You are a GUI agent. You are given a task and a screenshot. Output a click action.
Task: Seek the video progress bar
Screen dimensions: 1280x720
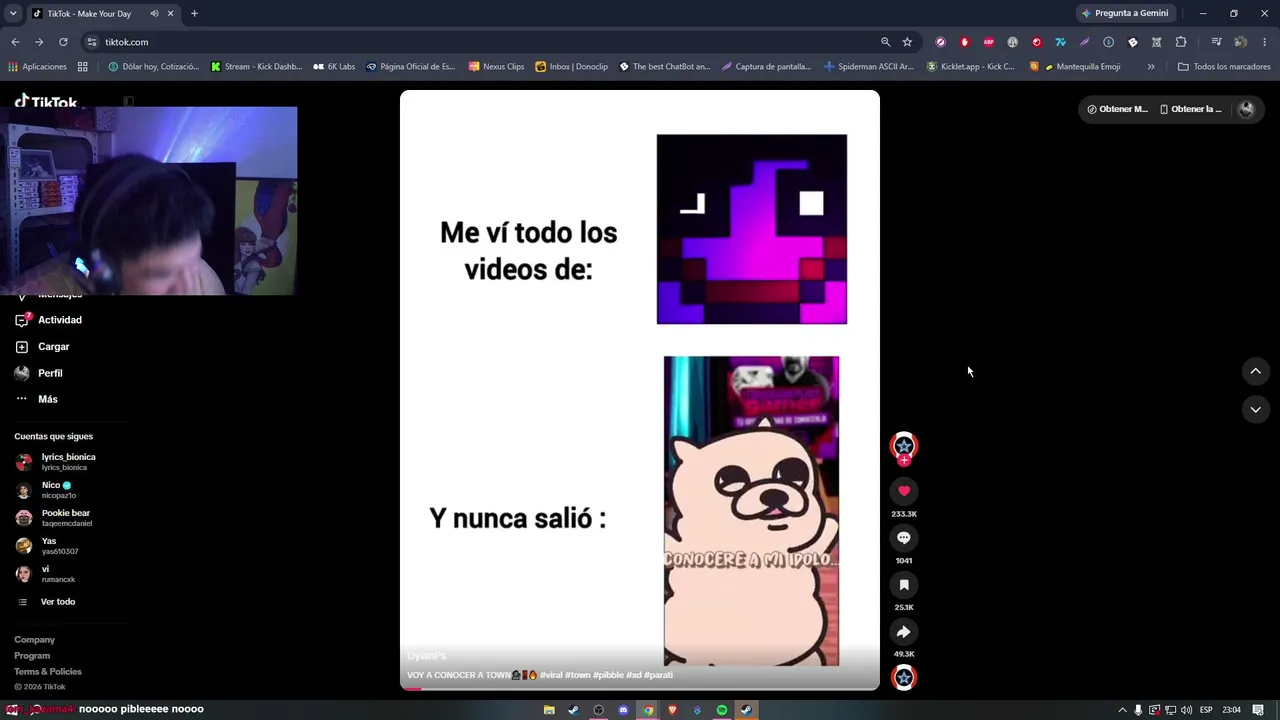pyautogui.click(x=640, y=688)
